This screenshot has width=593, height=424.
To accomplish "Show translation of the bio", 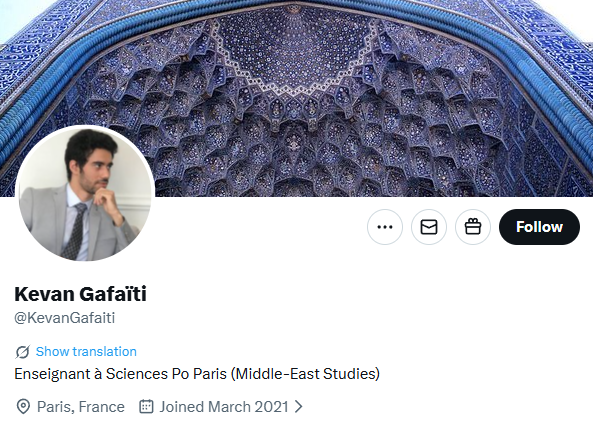I will (x=86, y=352).
